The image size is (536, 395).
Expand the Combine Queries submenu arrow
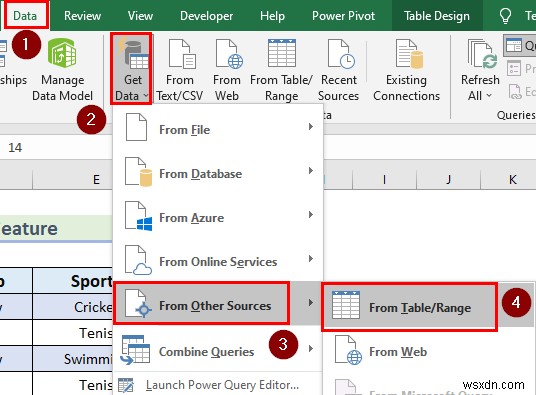310,349
